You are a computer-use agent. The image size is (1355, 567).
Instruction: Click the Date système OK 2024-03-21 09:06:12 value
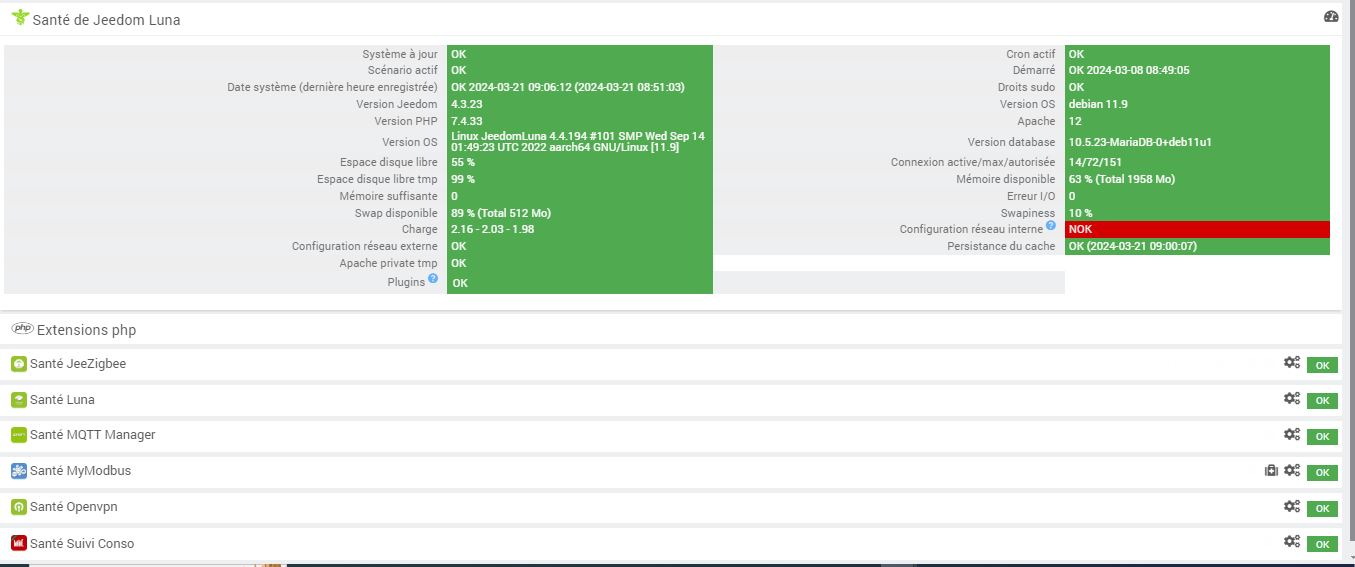[x=568, y=87]
